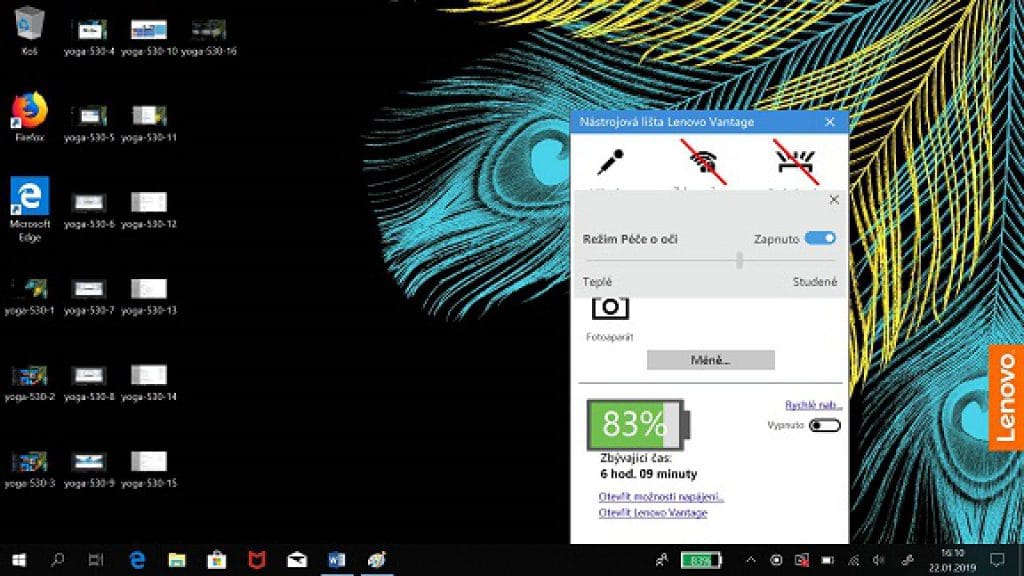1024x576 pixels.
Task: Open Task View from the taskbar
Action: click(96, 560)
